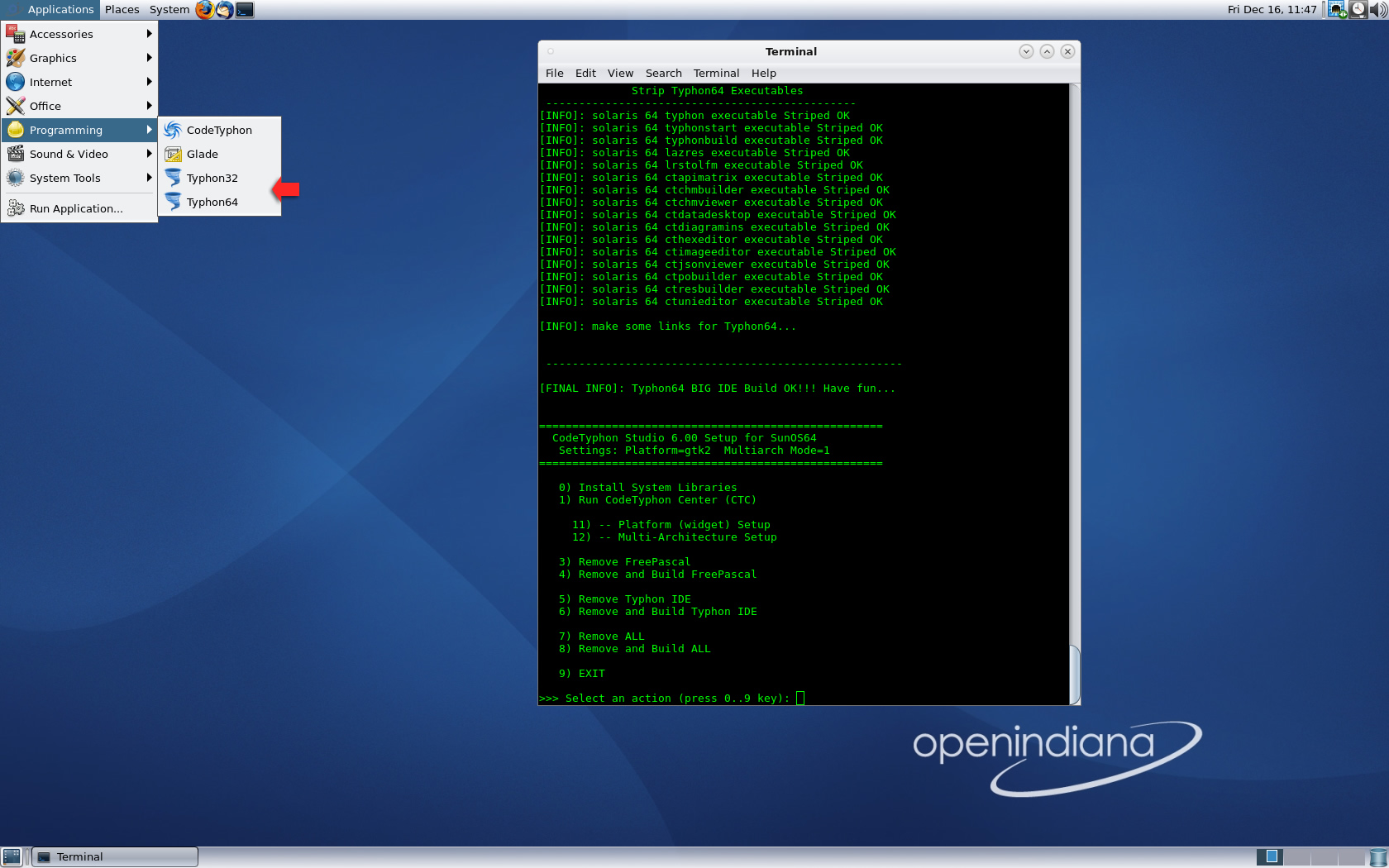The width and height of the screenshot is (1389, 868).
Task: Click the 'Select an action' prompt cursor
Action: pos(800,699)
